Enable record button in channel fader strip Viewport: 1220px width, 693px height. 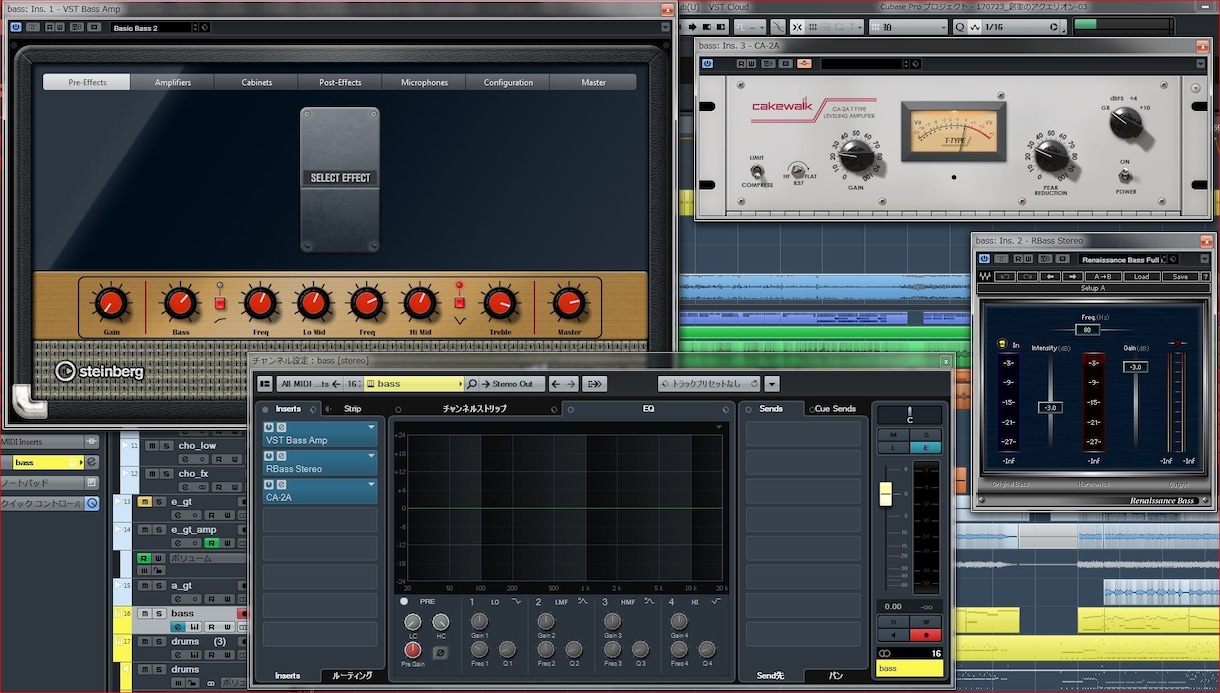click(x=925, y=634)
